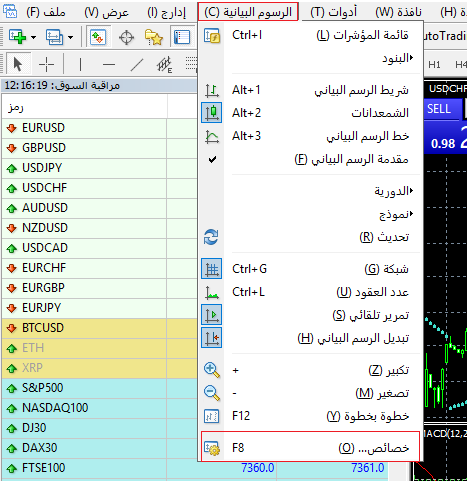Select BTCUSD row in Market Watch
Viewport: 467px width, 481px height.
(99, 328)
